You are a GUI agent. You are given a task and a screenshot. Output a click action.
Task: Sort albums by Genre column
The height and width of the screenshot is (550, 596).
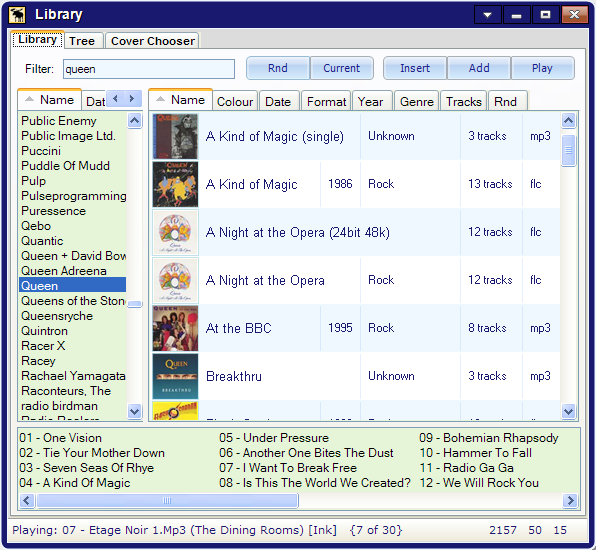417,101
